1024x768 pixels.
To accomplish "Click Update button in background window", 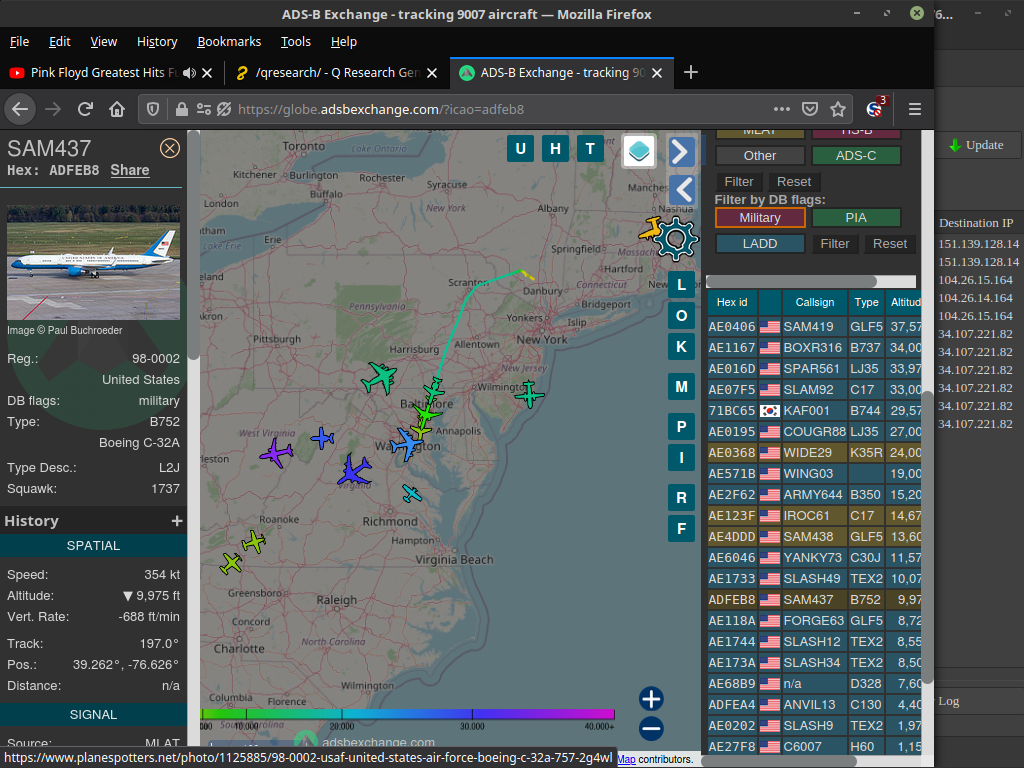I will [976, 145].
